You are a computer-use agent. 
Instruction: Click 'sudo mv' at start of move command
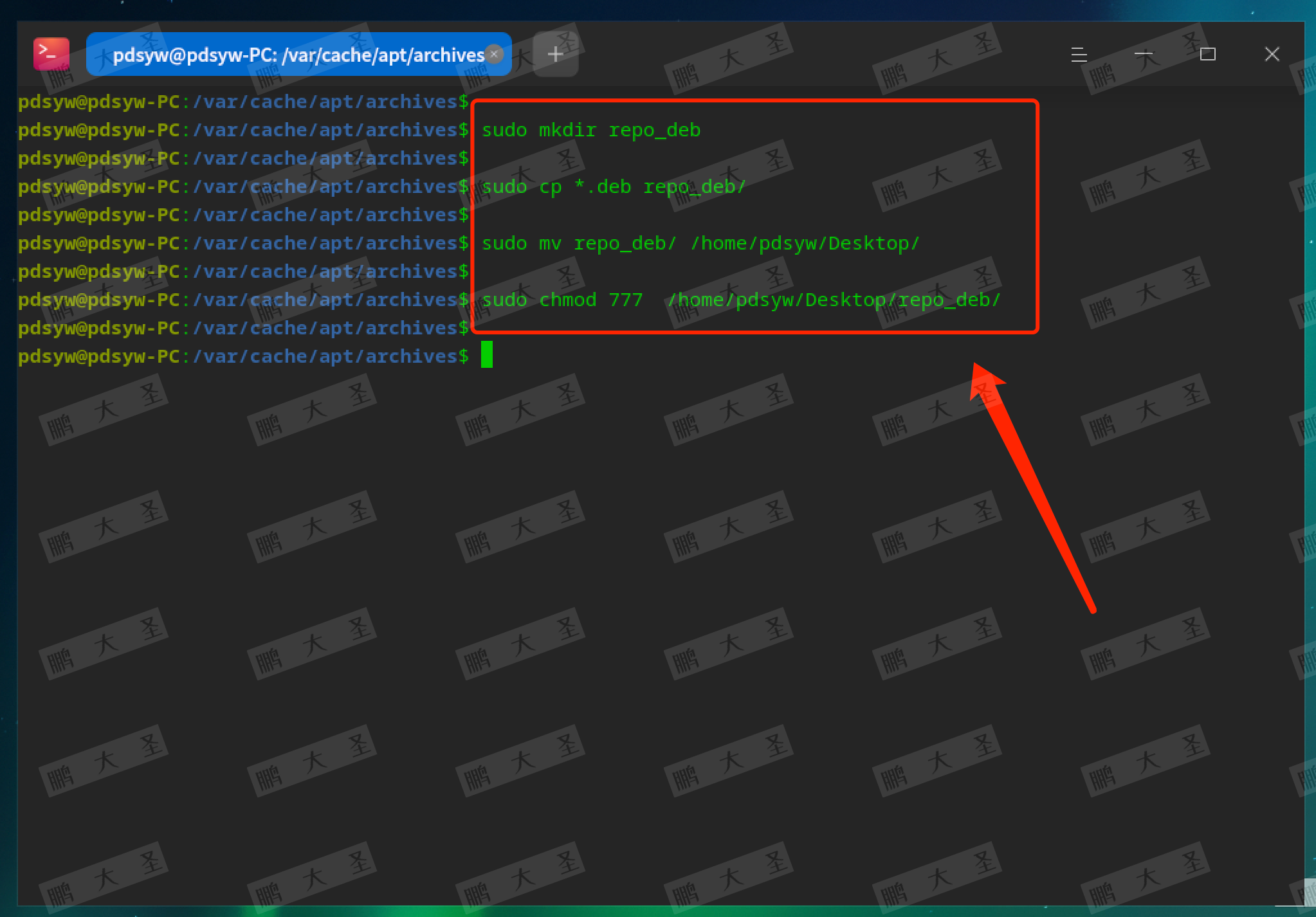[521, 244]
